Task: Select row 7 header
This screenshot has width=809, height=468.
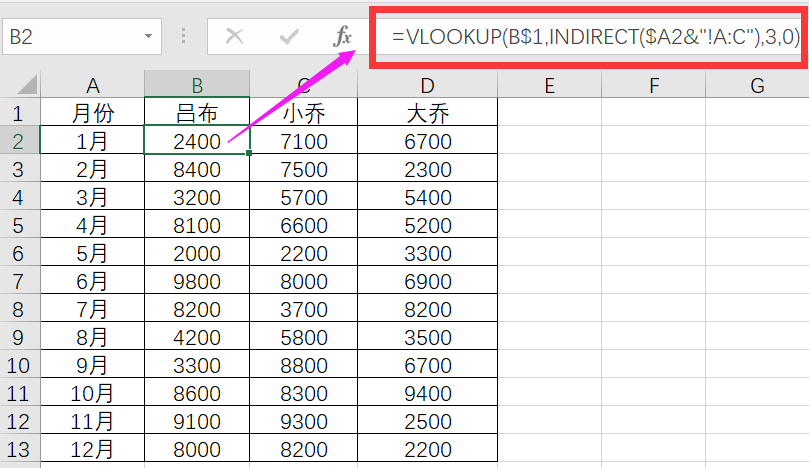Action: click(19, 281)
